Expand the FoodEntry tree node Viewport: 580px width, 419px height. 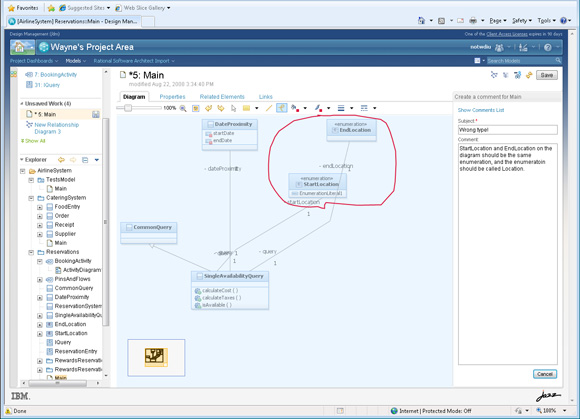click(40, 207)
